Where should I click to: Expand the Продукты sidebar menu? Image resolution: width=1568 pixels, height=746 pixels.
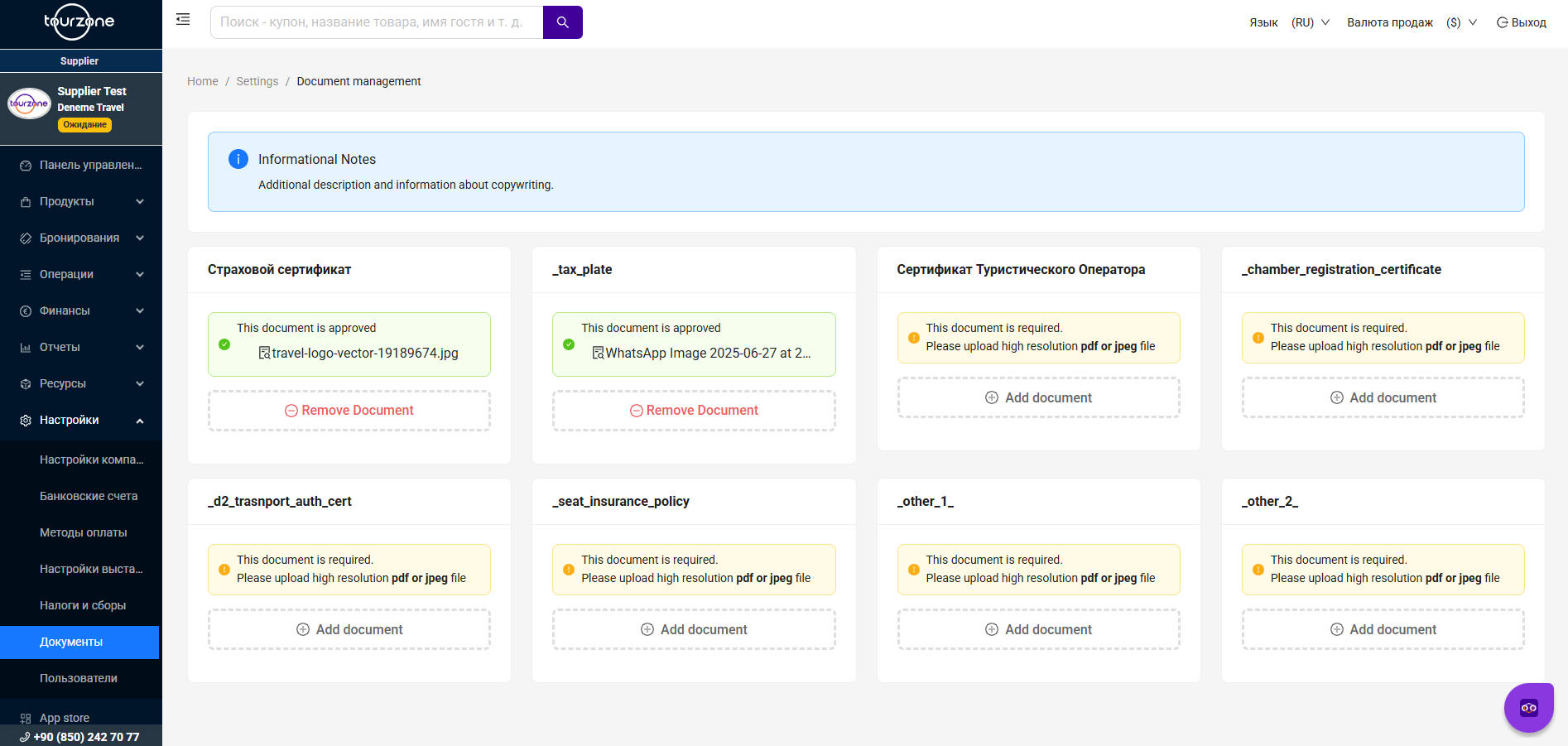[x=81, y=201]
